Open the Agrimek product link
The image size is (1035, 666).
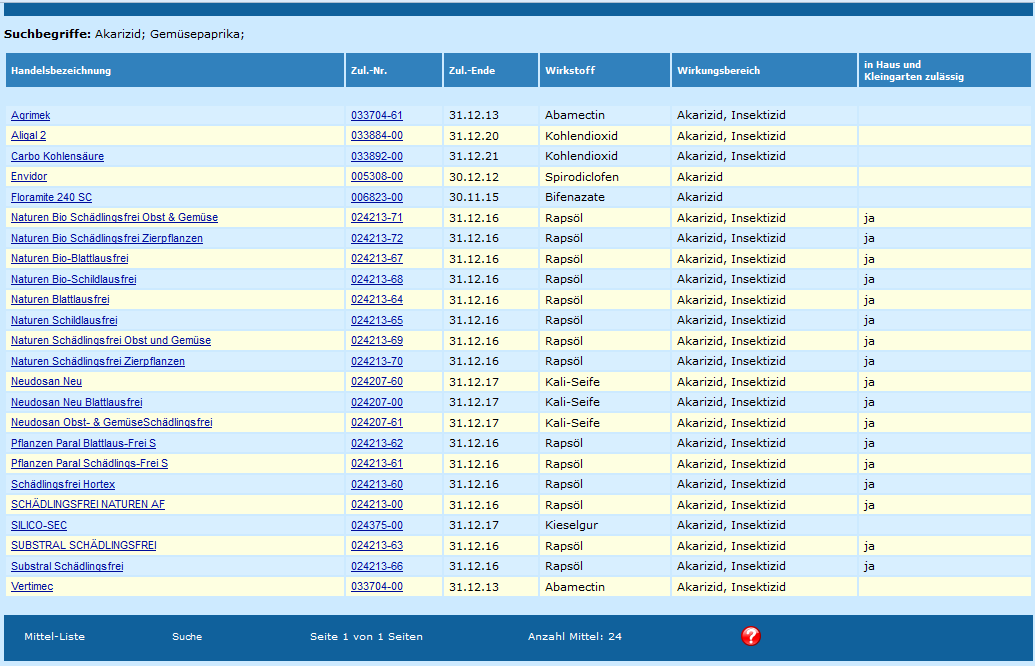click(30, 115)
